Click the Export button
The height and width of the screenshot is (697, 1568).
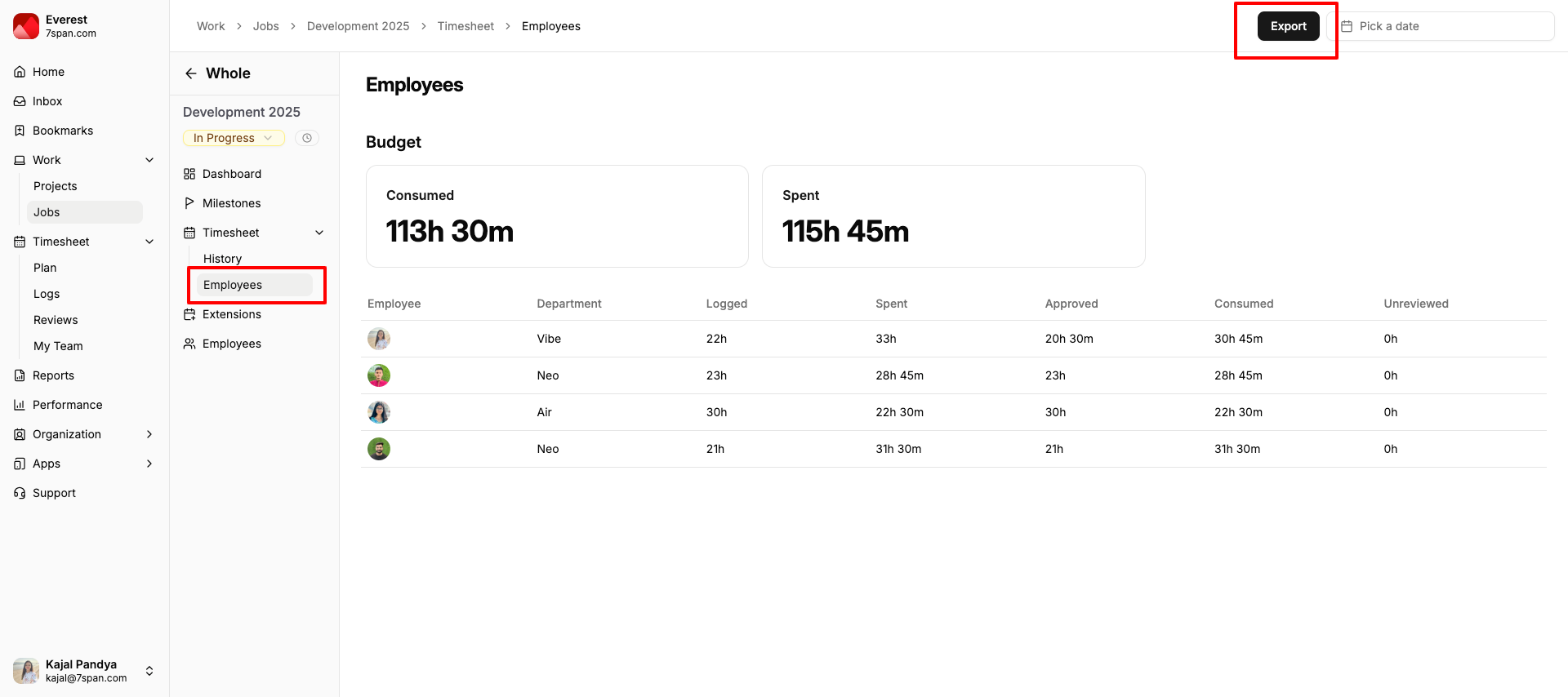(1288, 26)
